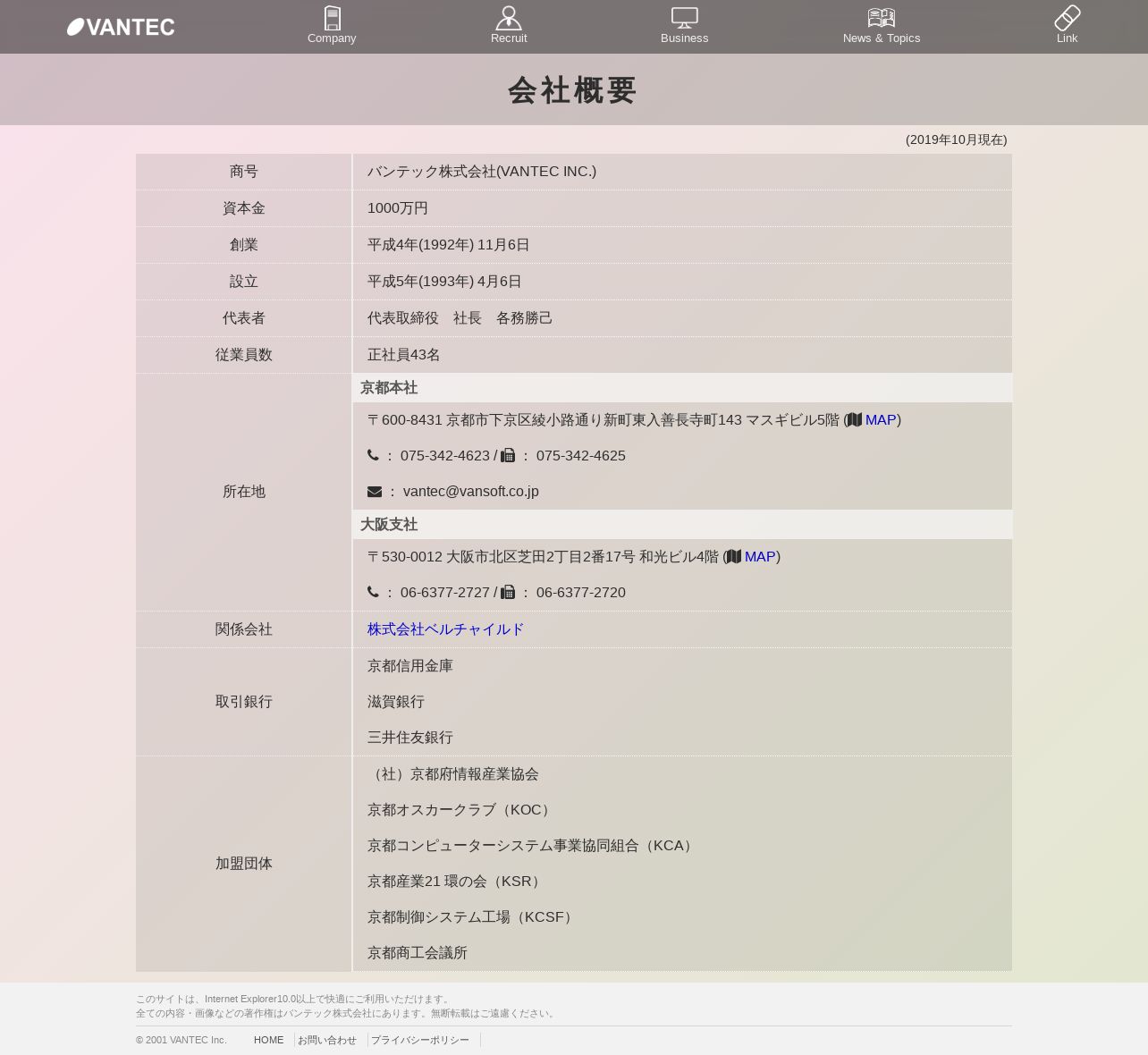Click the Recruit person icon
This screenshot has height=1055, width=1148.
point(509,18)
